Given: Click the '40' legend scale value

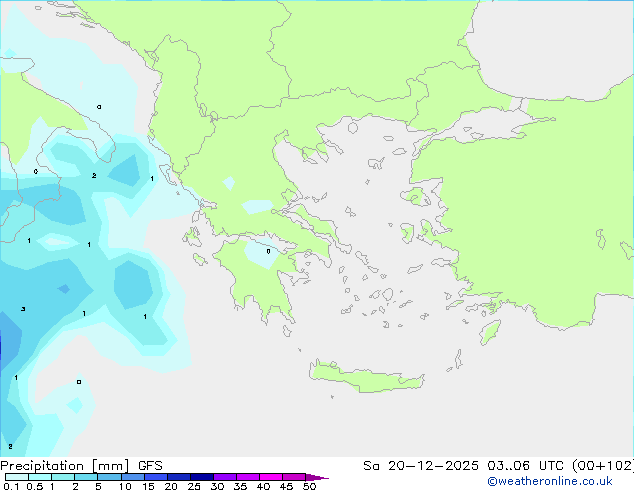Looking at the screenshot, I should coord(264,486).
